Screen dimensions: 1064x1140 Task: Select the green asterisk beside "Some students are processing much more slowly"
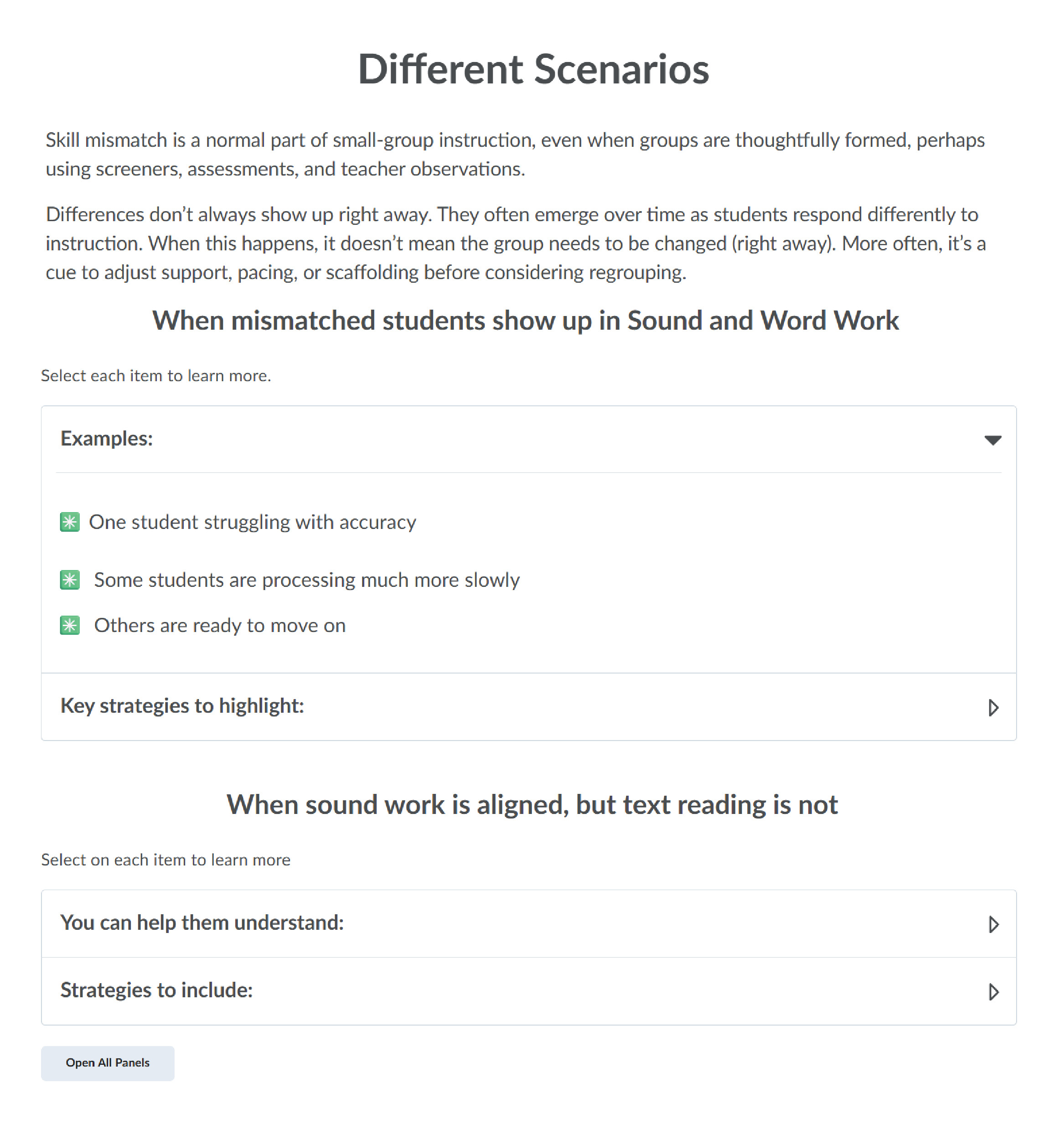click(69, 580)
